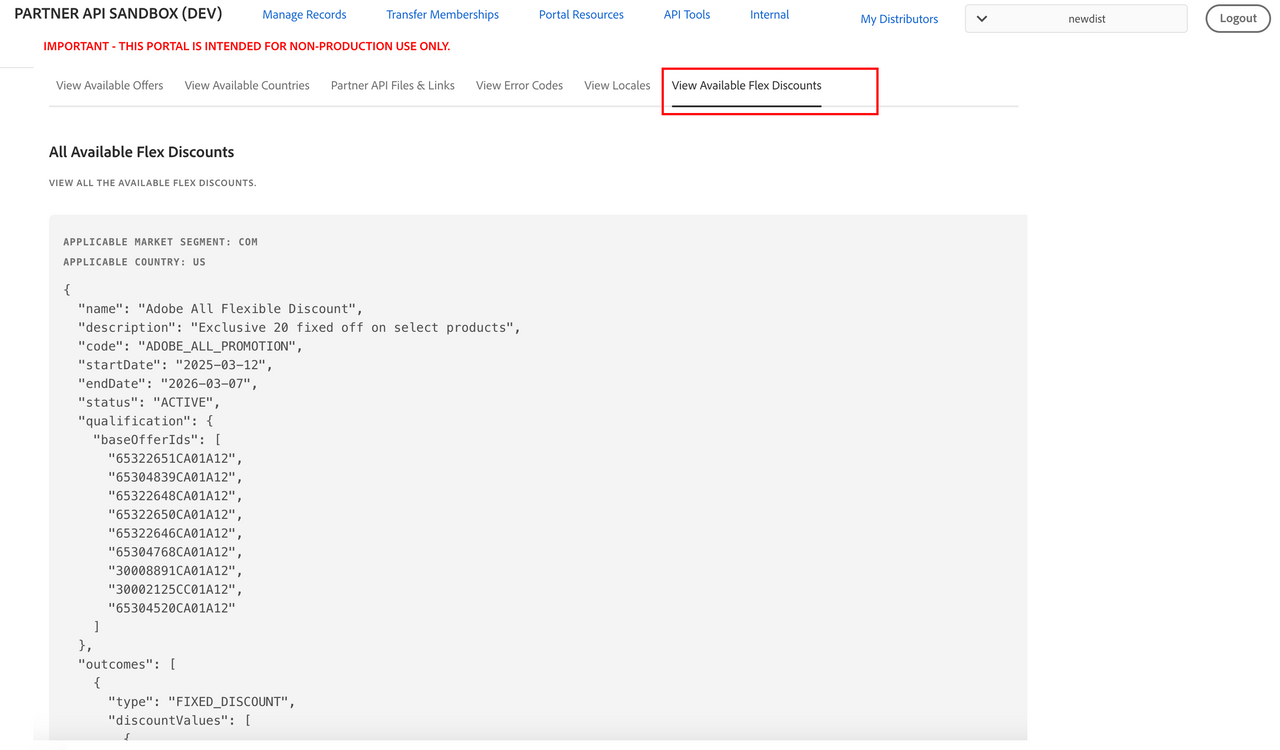Click the description "Exclusive 20 fixed off" line
The width and height of the screenshot is (1280, 750).
(299, 328)
